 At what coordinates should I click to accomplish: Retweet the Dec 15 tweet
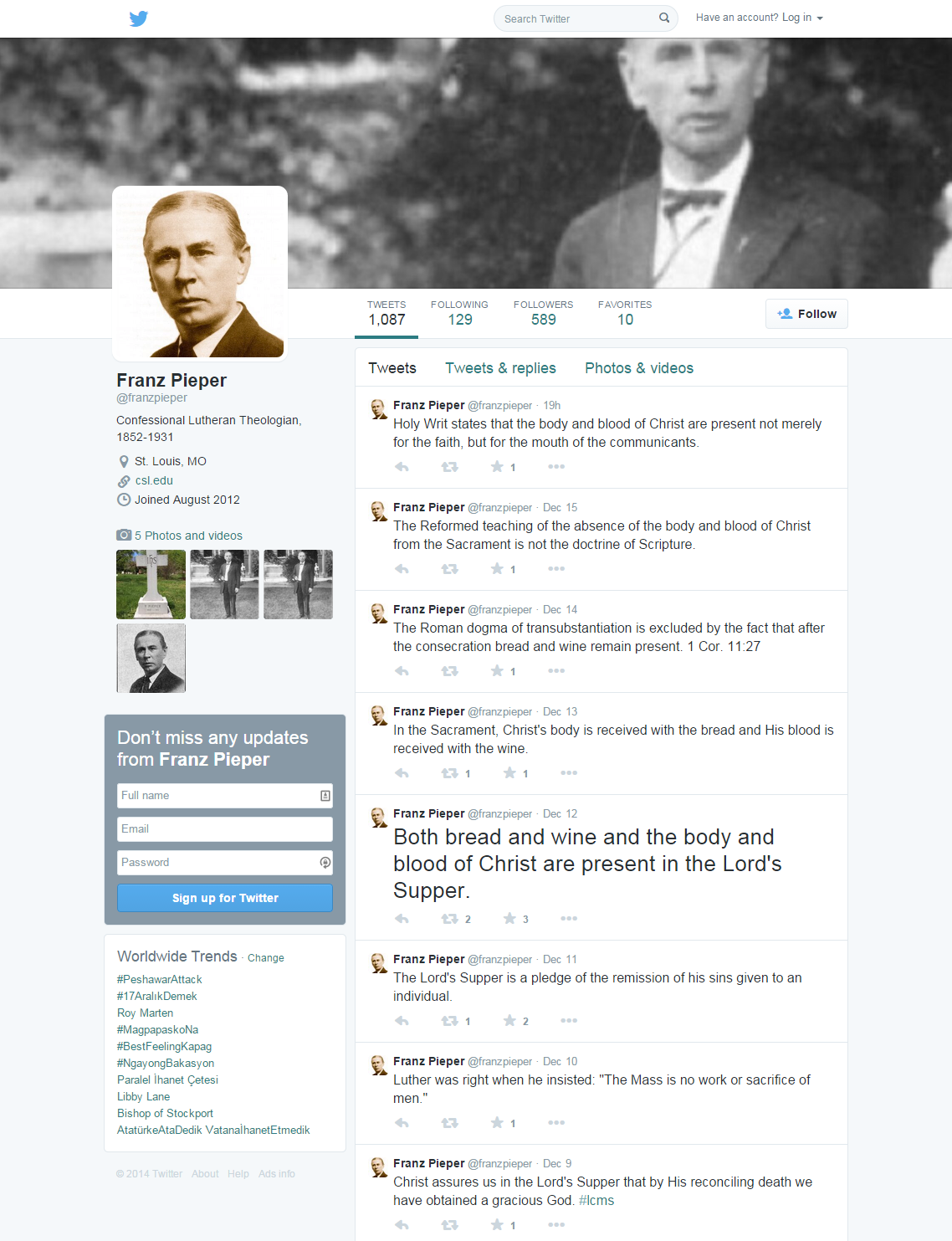tap(450, 569)
